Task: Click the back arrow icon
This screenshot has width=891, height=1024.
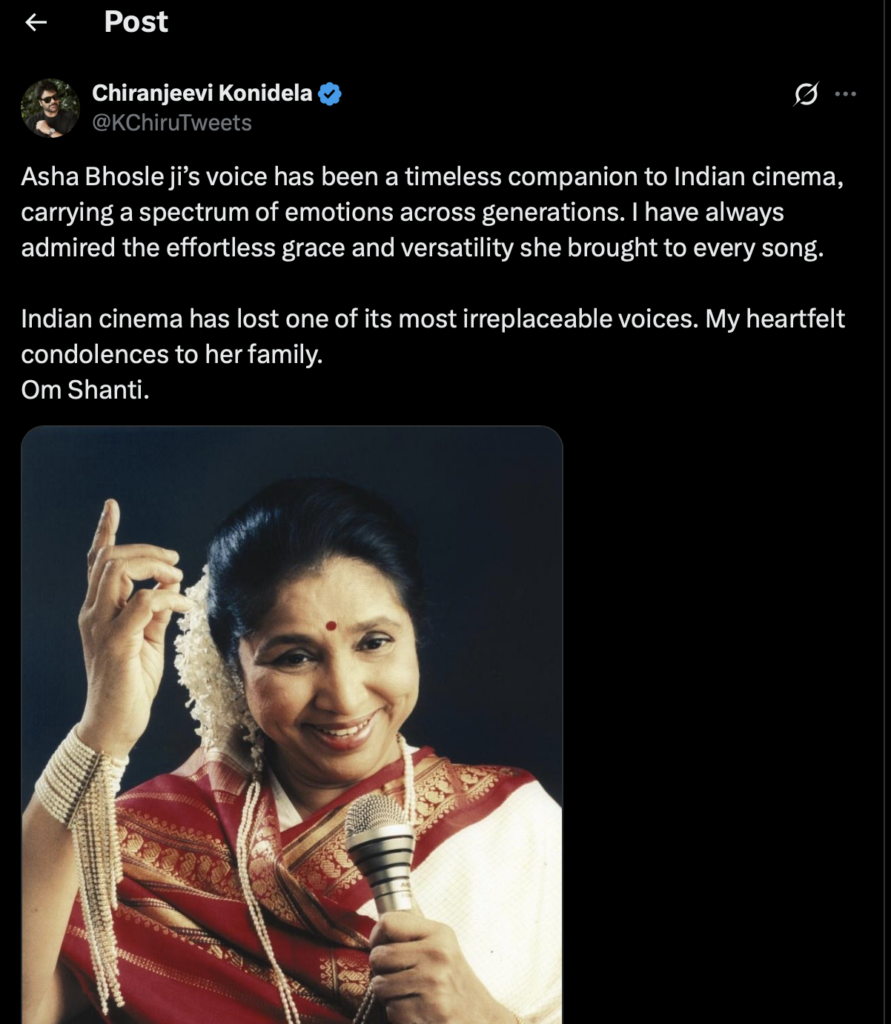Action: point(36,23)
